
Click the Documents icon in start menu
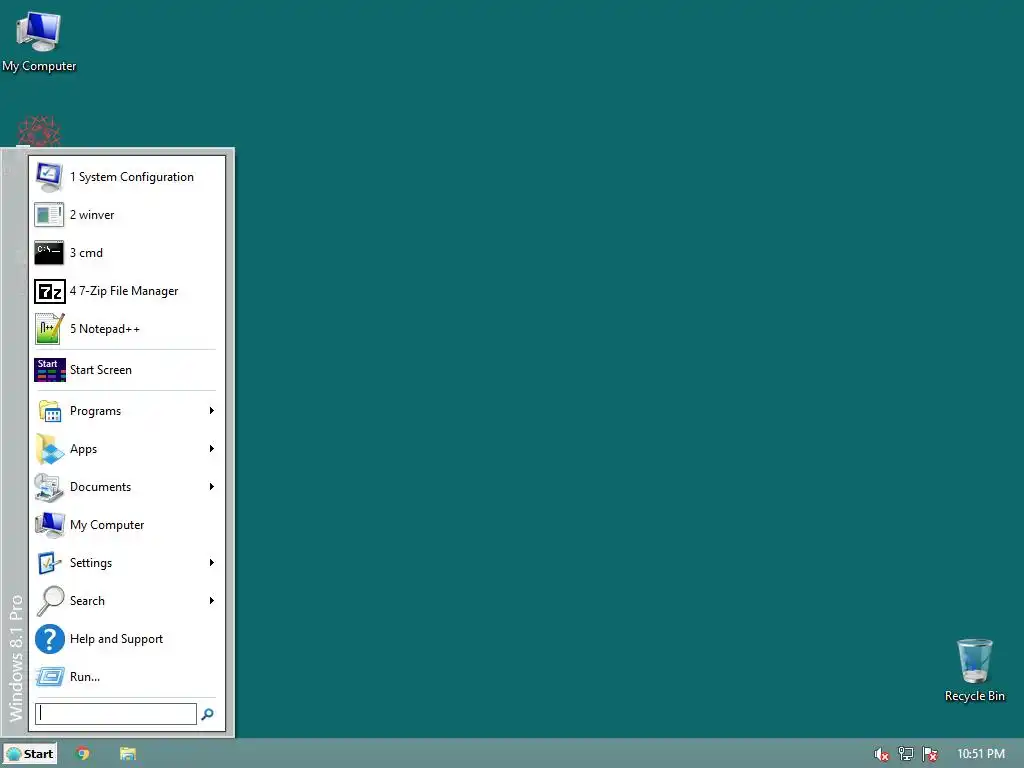[x=49, y=487]
